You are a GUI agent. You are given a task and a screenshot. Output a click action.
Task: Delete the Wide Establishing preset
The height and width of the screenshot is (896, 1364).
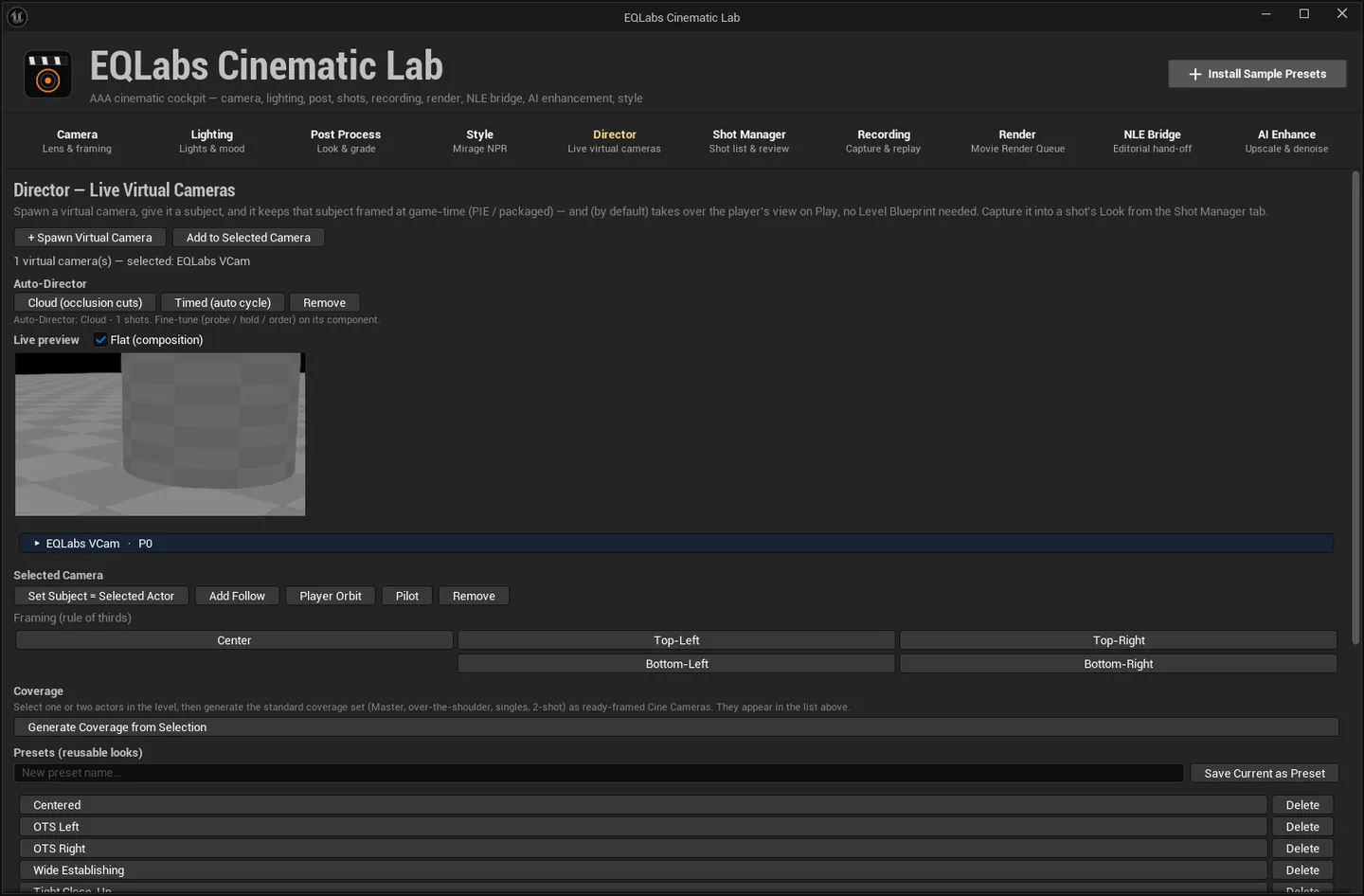click(x=1302, y=870)
